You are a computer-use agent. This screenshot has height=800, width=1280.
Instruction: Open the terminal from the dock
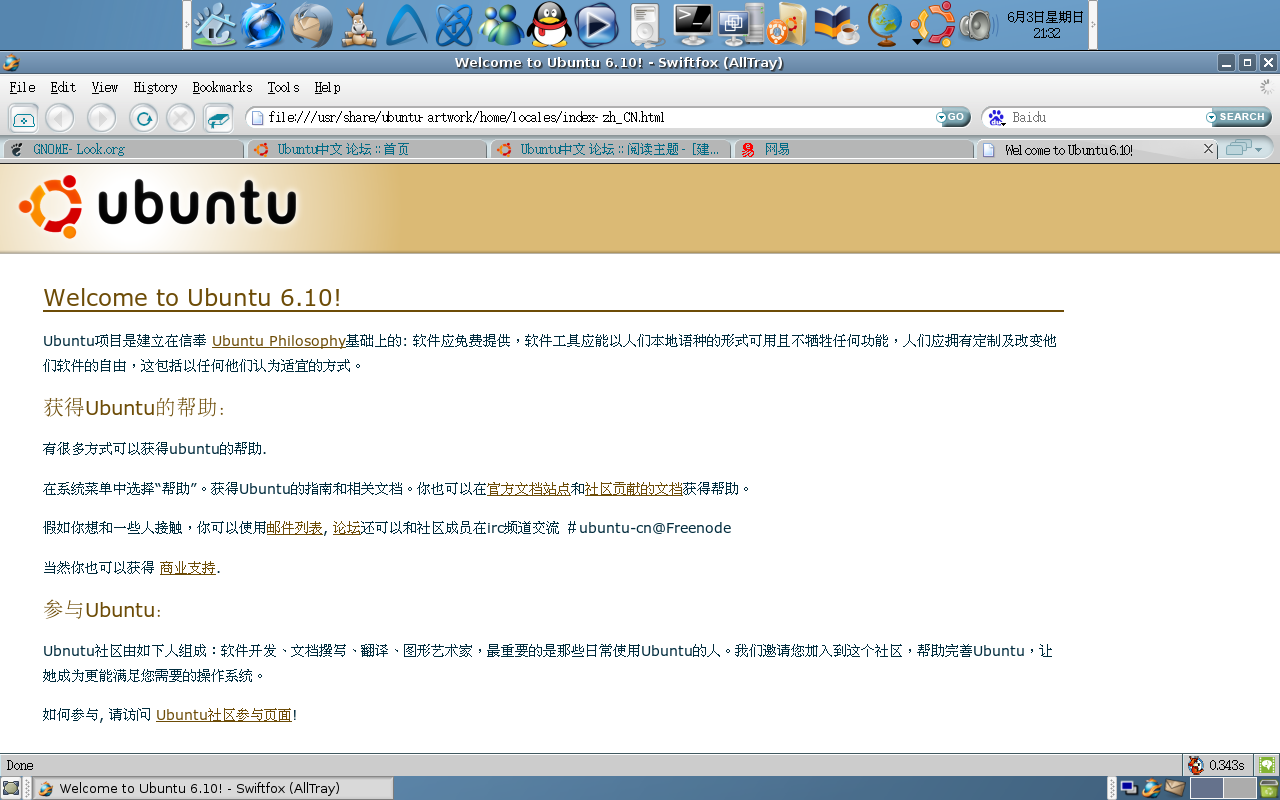[x=693, y=25]
